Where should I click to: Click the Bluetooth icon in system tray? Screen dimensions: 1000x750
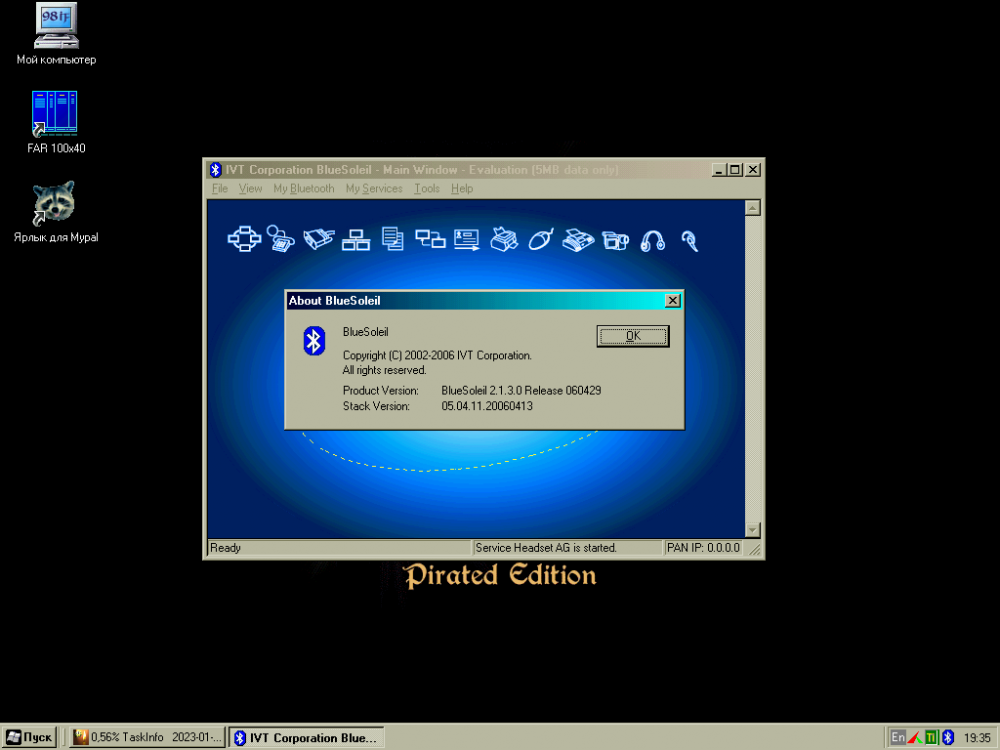pos(948,737)
